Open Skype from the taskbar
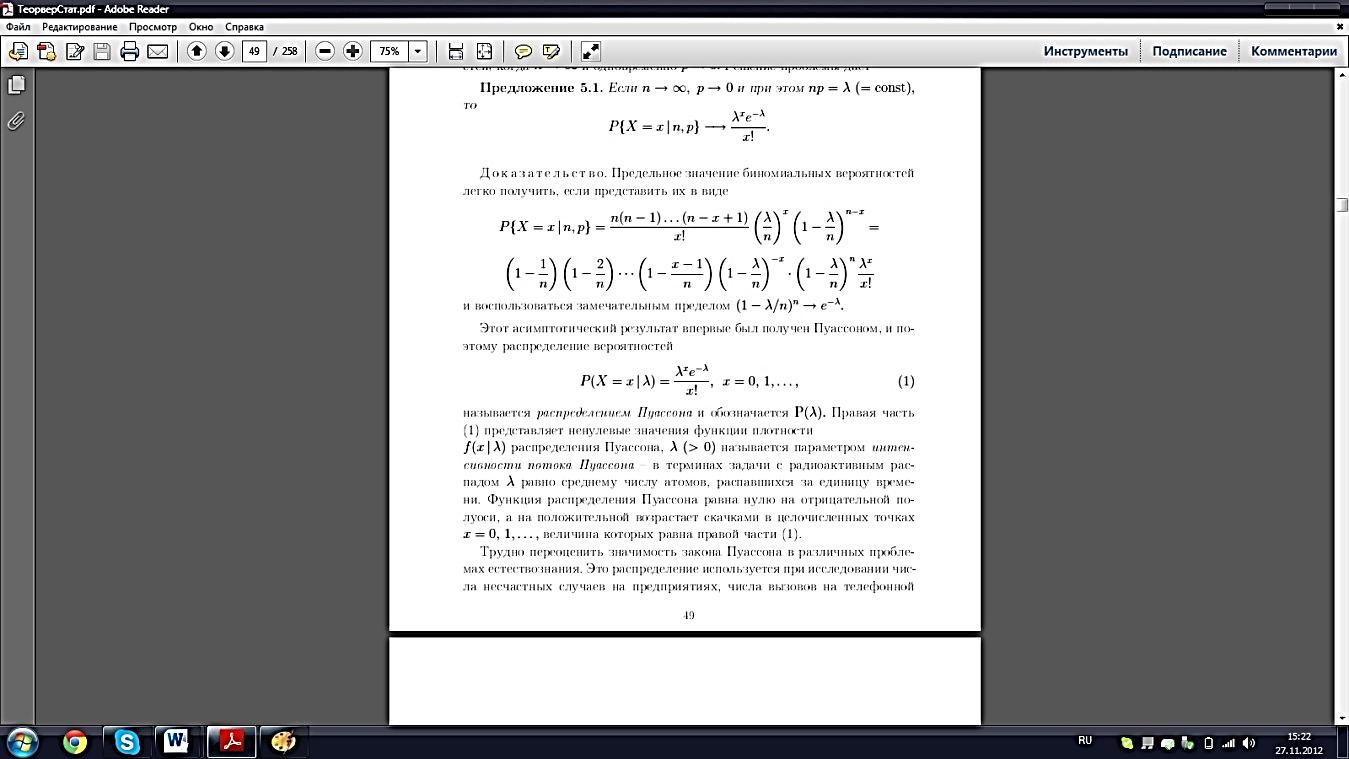Image resolution: width=1349 pixels, height=759 pixels. (x=127, y=742)
